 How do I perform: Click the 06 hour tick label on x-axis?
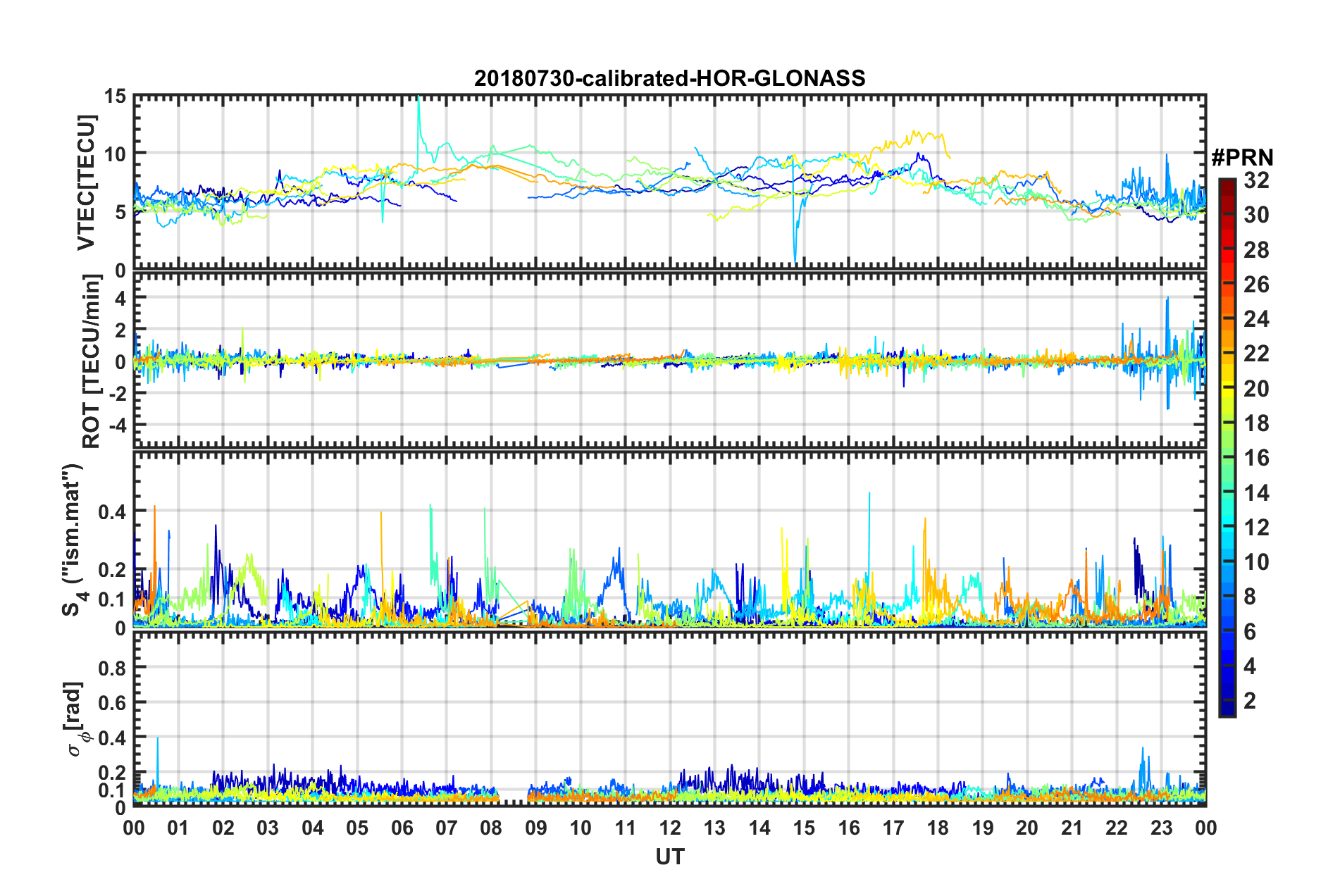tap(402, 827)
